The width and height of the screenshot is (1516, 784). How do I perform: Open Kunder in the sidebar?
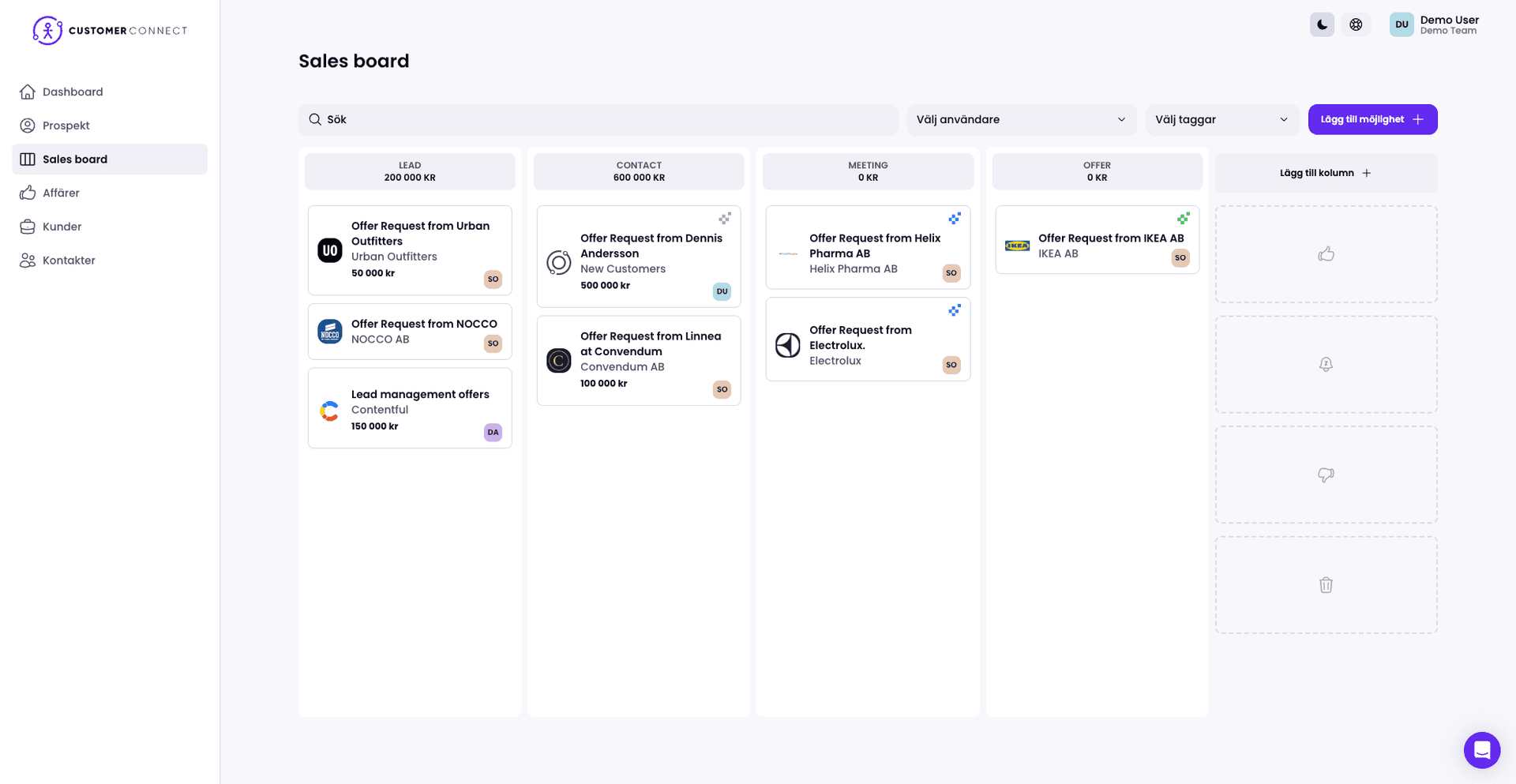pyautogui.click(x=62, y=227)
